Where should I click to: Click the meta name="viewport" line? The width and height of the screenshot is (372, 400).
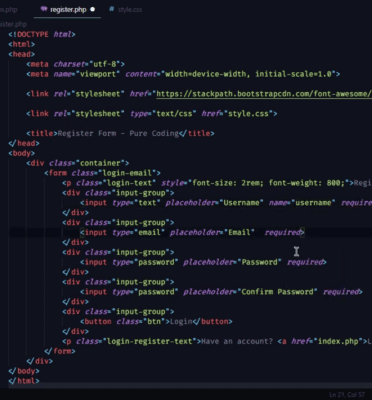click(183, 74)
